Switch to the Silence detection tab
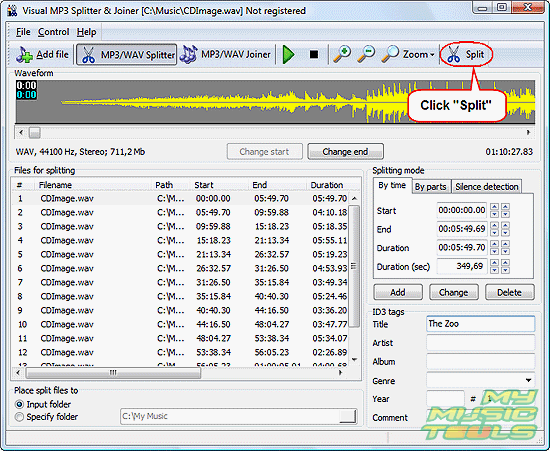The width and height of the screenshot is (550, 451). 487,187
